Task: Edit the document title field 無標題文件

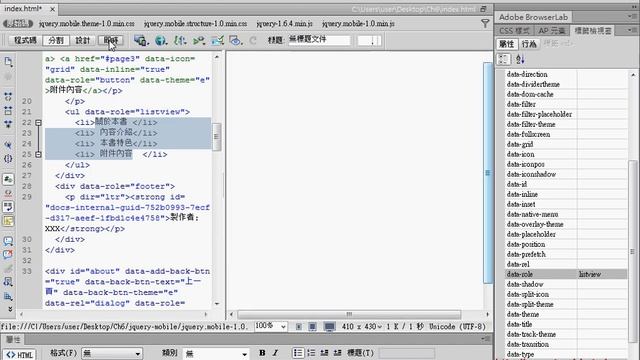Action: pos(319,40)
